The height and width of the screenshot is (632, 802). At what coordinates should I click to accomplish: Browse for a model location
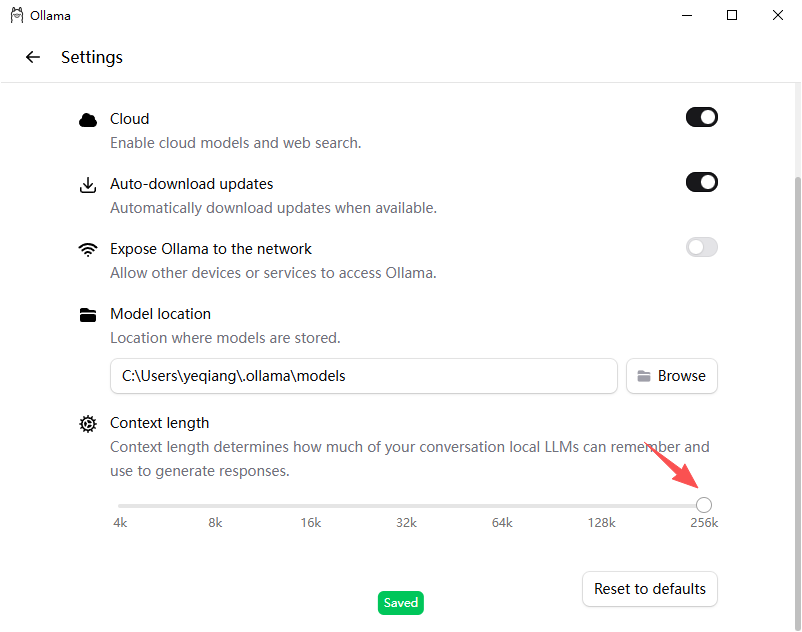click(672, 376)
